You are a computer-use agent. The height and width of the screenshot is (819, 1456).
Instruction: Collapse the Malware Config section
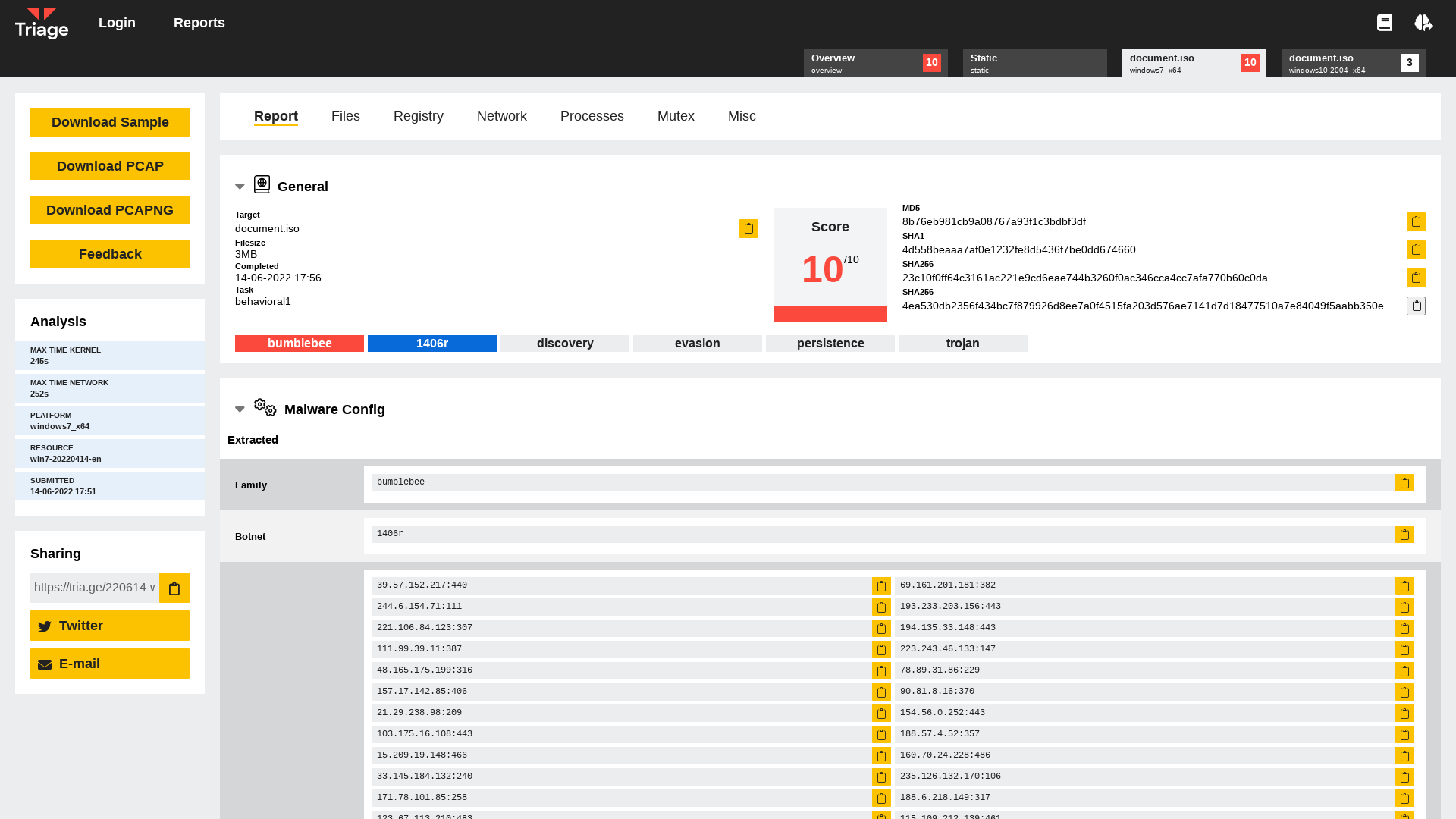[240, 409]
